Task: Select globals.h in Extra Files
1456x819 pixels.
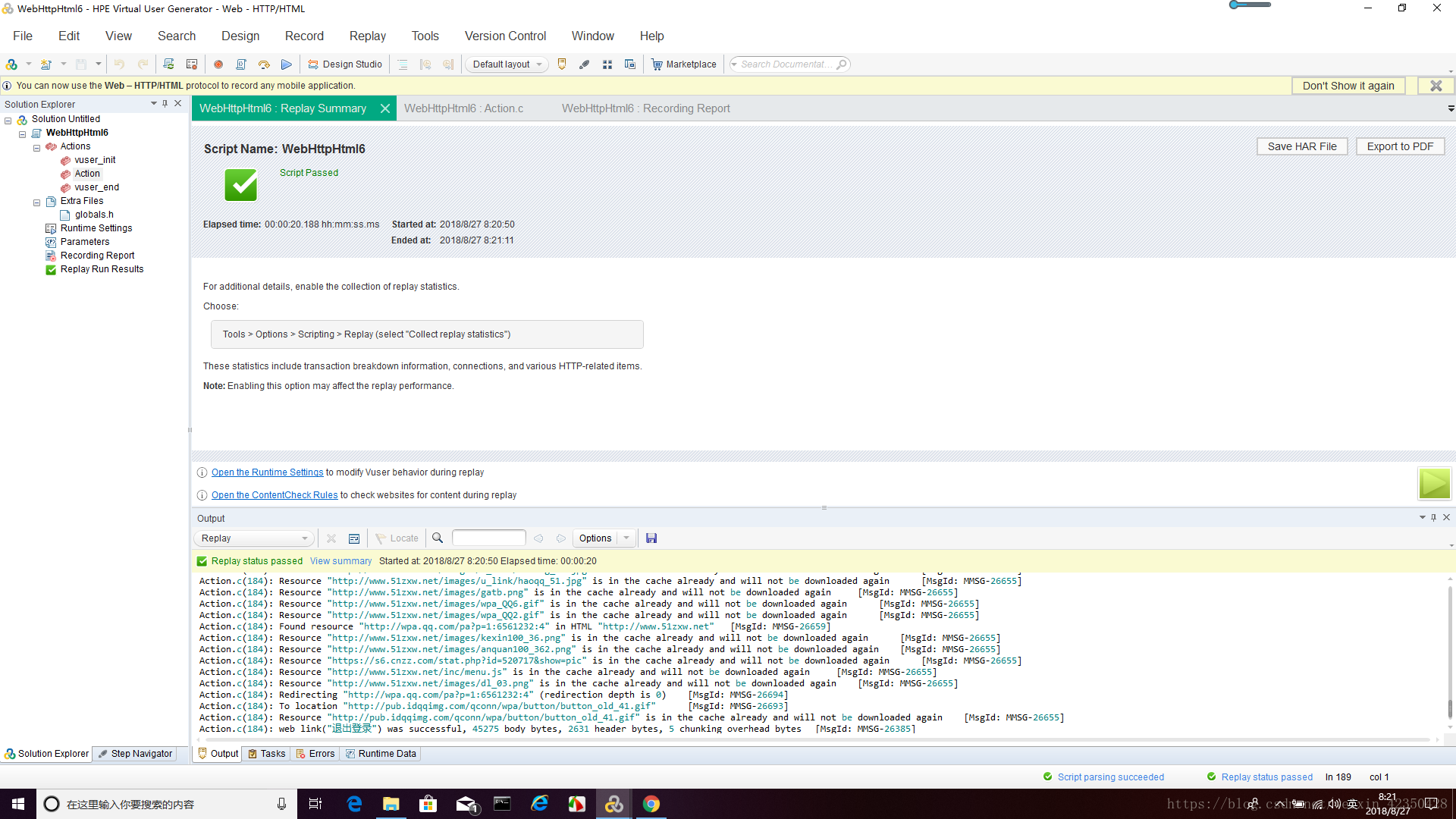Action: click(x=94, y=215)
